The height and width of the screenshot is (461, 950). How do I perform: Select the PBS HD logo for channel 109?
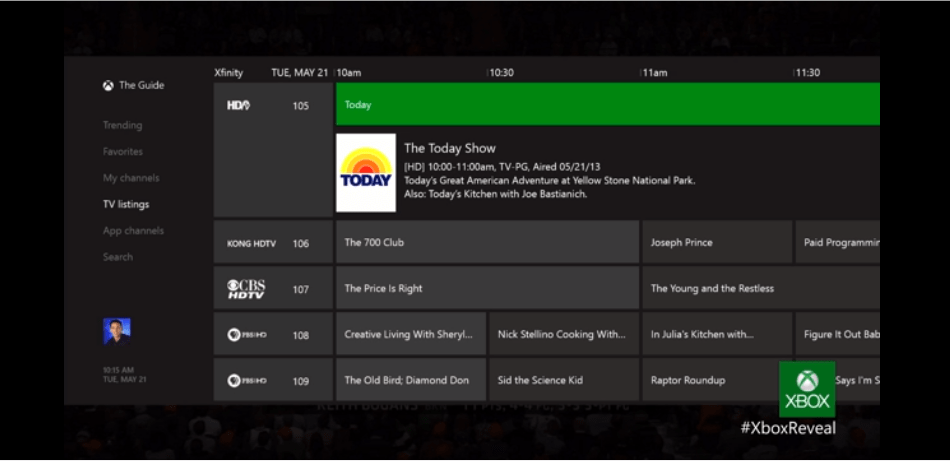pyautogui.click(x=247, y=381)
